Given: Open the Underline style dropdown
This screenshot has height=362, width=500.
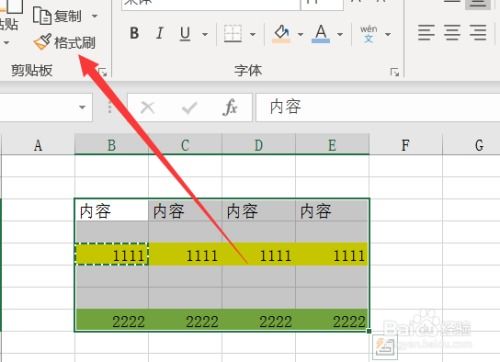Looking at the screenshot, I should coord(205,34).
